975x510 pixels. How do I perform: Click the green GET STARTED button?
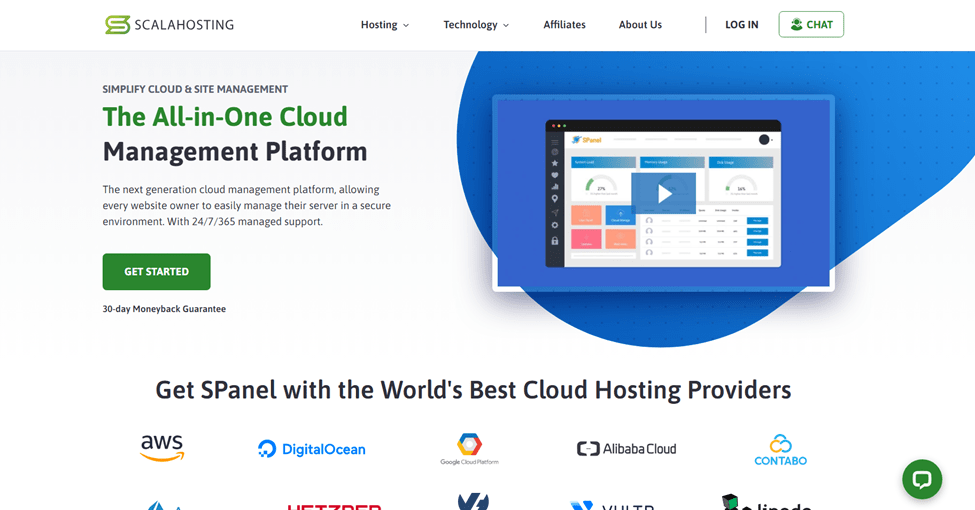156,272
